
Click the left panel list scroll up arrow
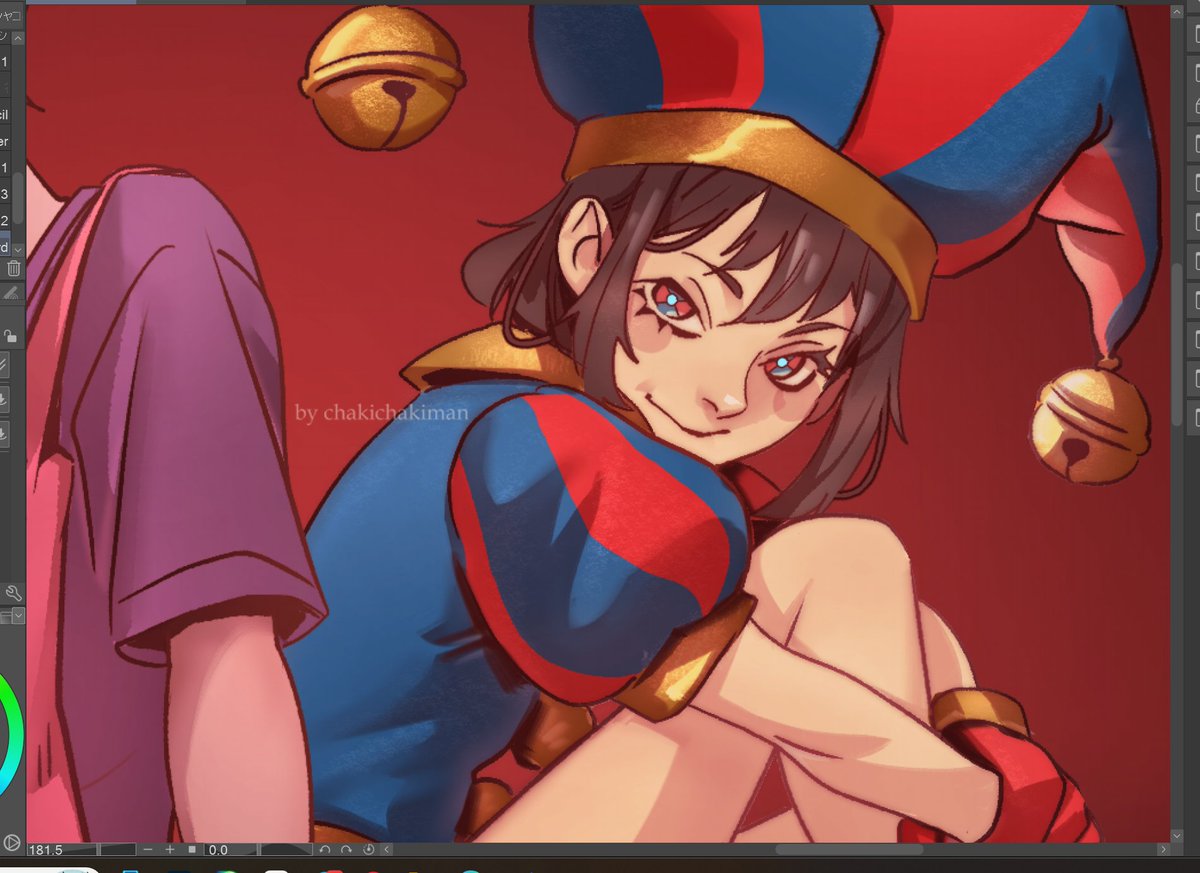[18, 38]
